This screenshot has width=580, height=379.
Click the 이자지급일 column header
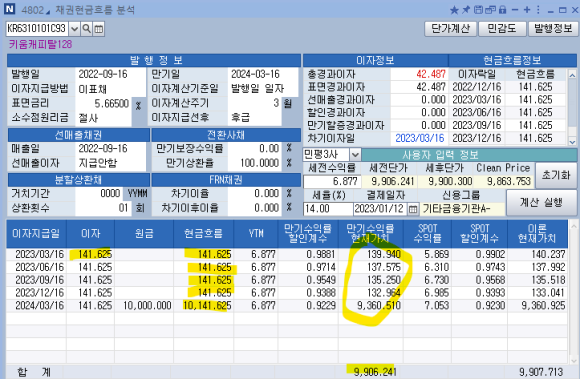pos(36,234)
